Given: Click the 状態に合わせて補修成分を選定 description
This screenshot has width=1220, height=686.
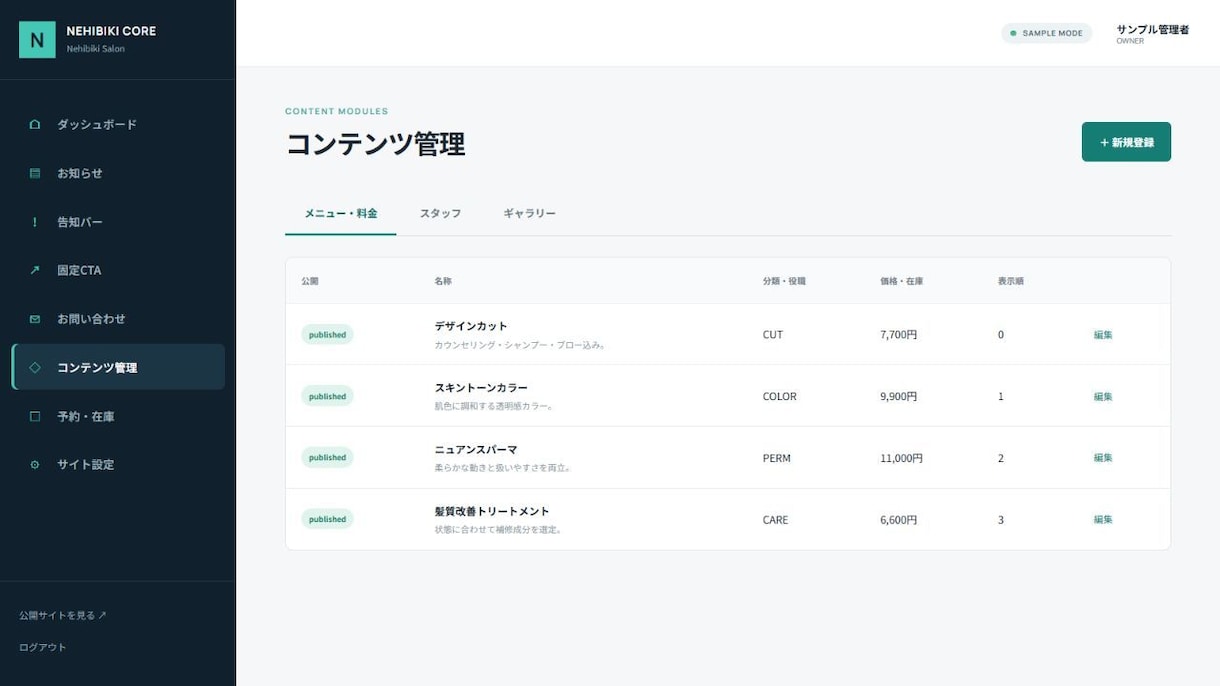Looking at the screenshot, I should click(x=499, y=530).
